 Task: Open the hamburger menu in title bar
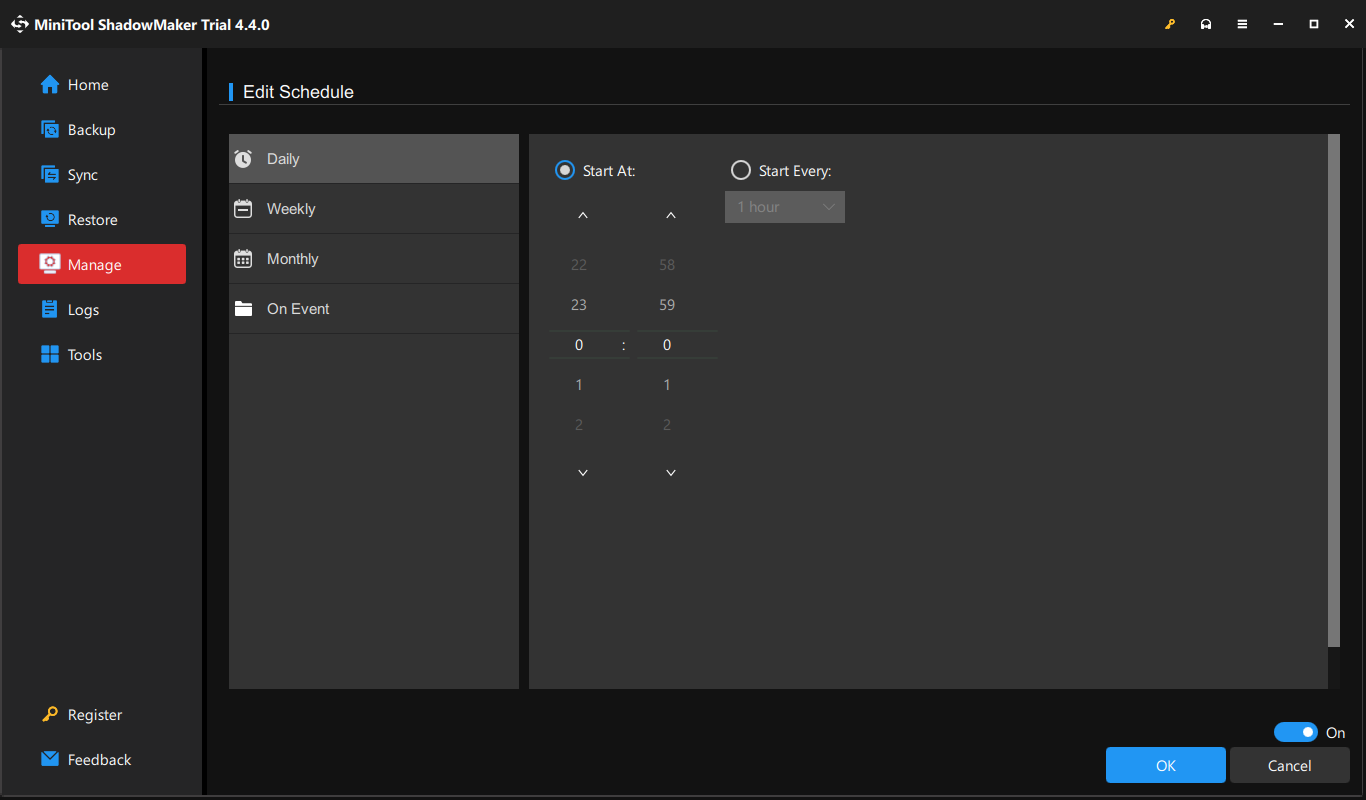pyautogui.click(x=1242, y=24)
